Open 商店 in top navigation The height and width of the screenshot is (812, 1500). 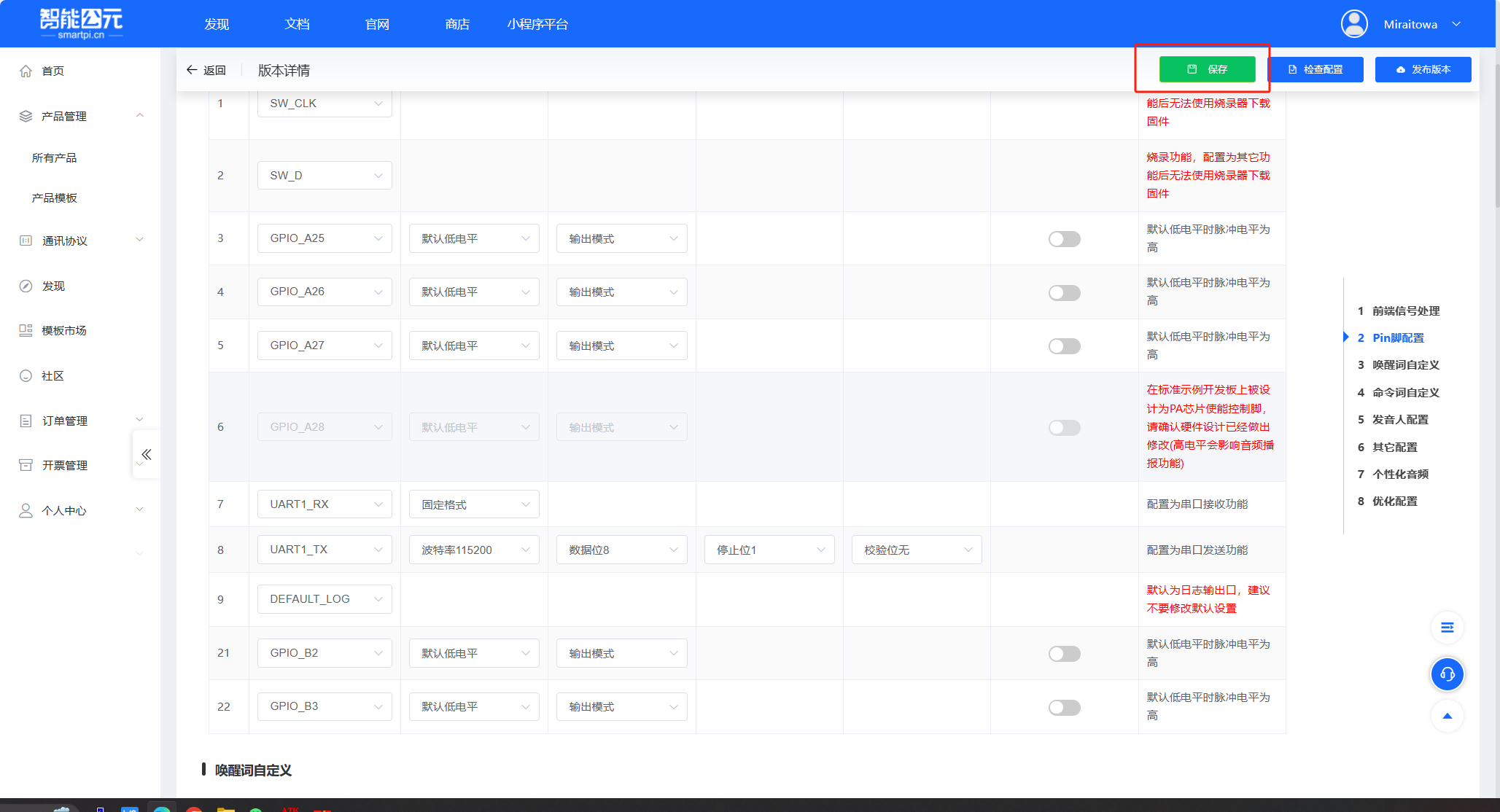click(457, 24)
